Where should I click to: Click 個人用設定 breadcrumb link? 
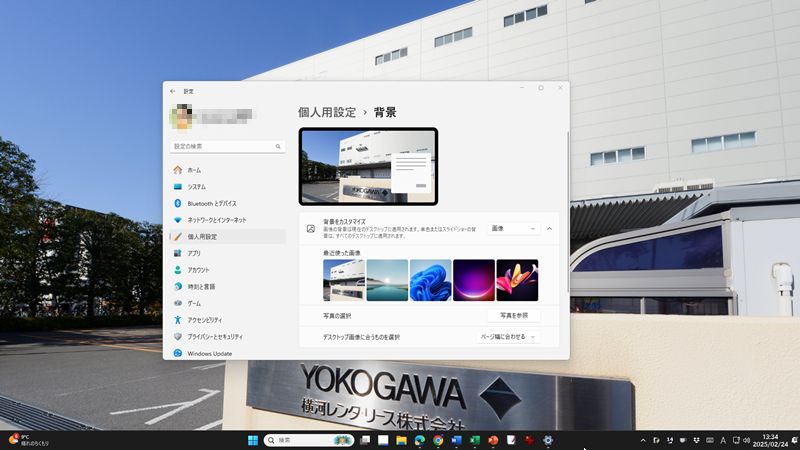tap(327, 112)
